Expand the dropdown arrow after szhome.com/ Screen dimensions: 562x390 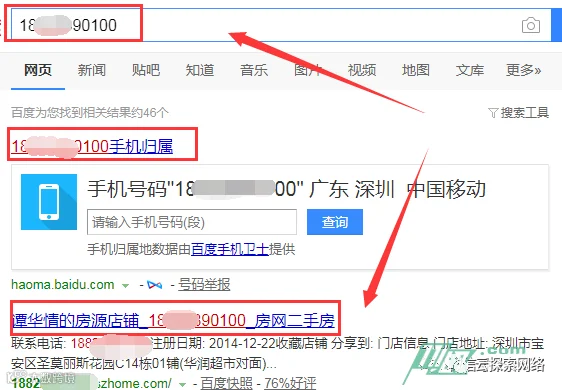click(x=182, y=385)
